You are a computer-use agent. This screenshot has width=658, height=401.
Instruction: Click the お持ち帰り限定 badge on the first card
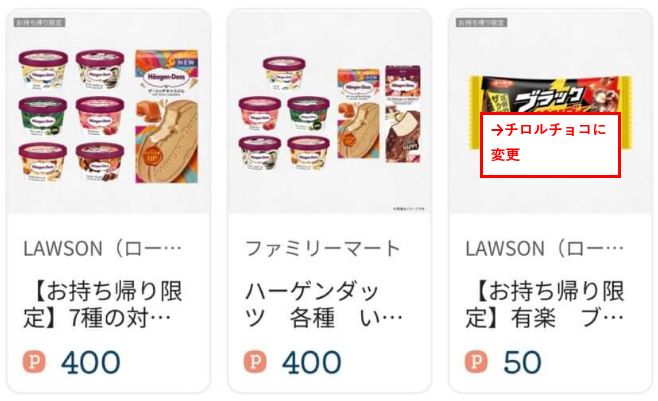click(39, 22)
